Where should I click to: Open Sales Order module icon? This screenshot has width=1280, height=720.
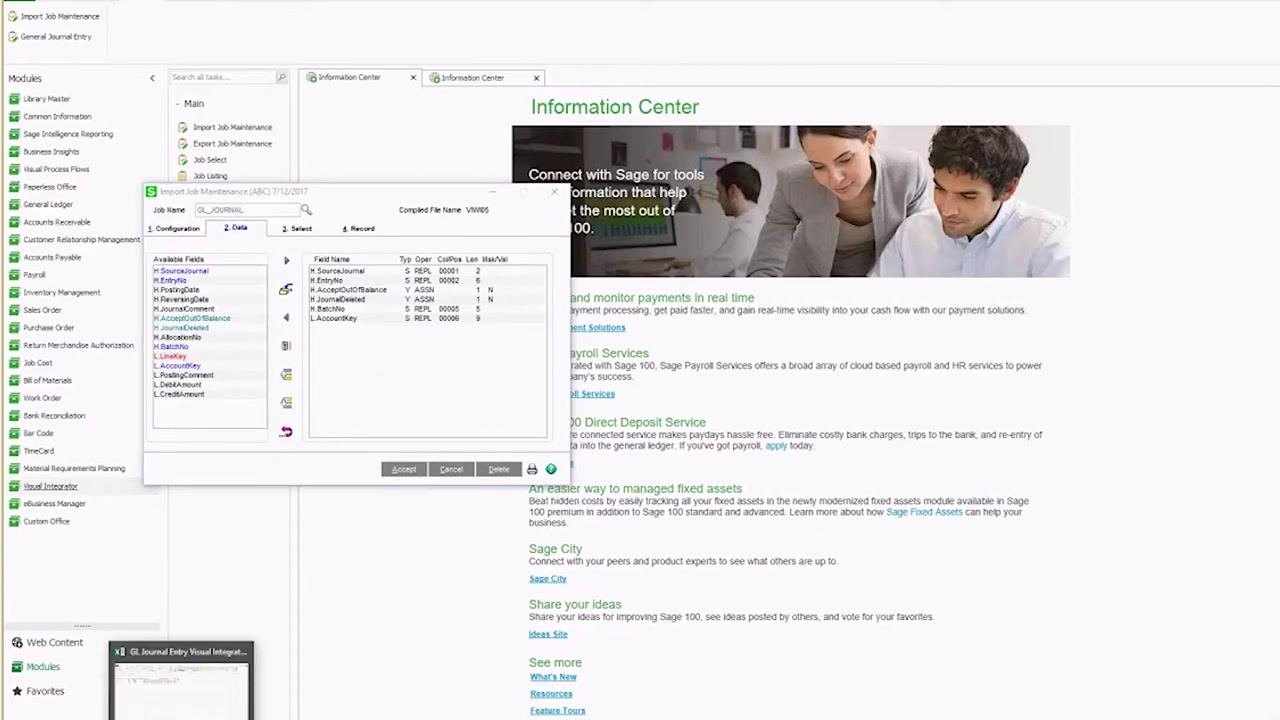(x=14, y=310)
